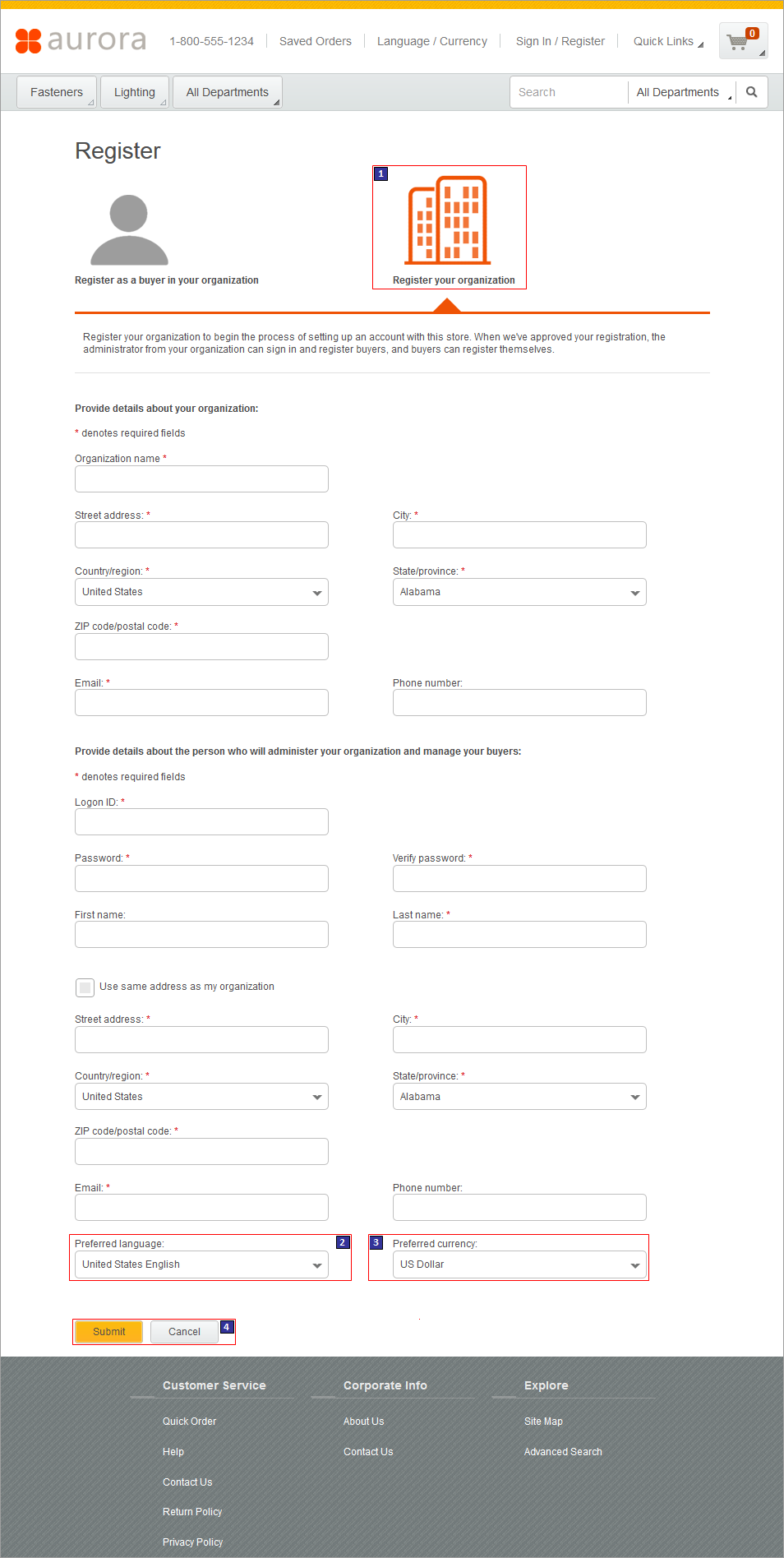Open the Lighting department menu
The image size is (784, 1558).
(x=134, y=91)
